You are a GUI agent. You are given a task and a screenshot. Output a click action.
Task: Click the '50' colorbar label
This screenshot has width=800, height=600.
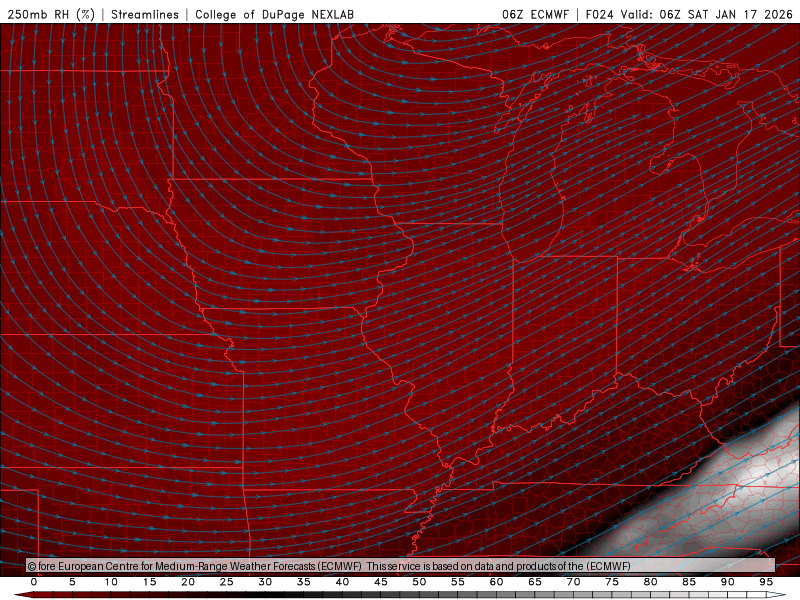tap(419, 582)
